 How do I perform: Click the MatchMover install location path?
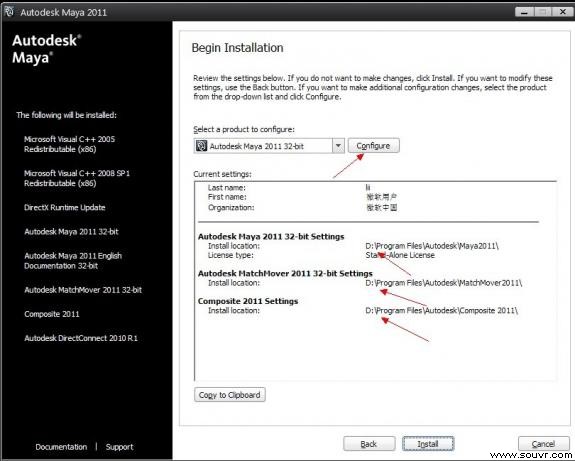point(444,283)
